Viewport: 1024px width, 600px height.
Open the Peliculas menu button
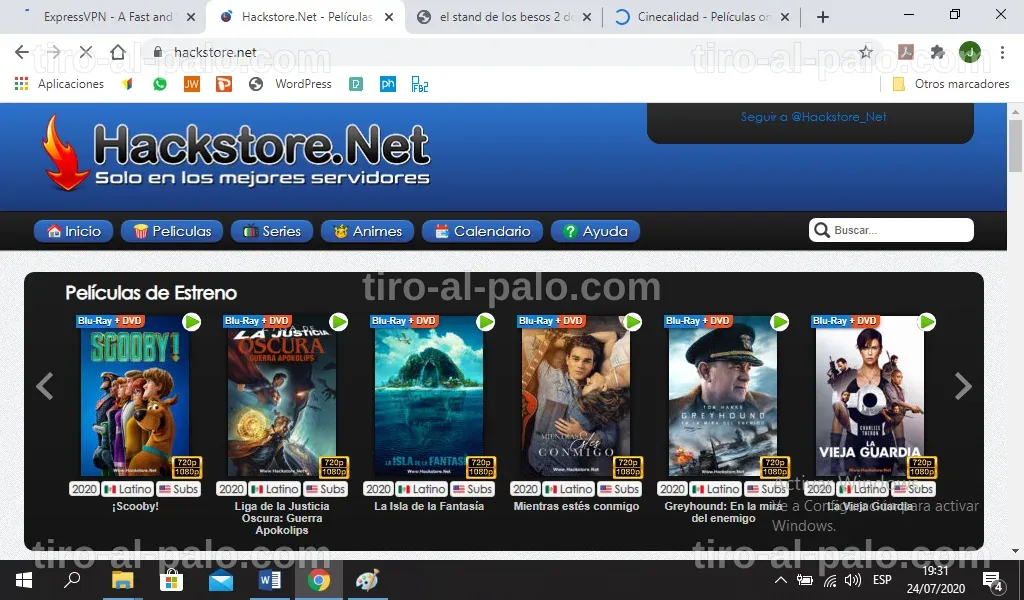[x=172, y=231]
